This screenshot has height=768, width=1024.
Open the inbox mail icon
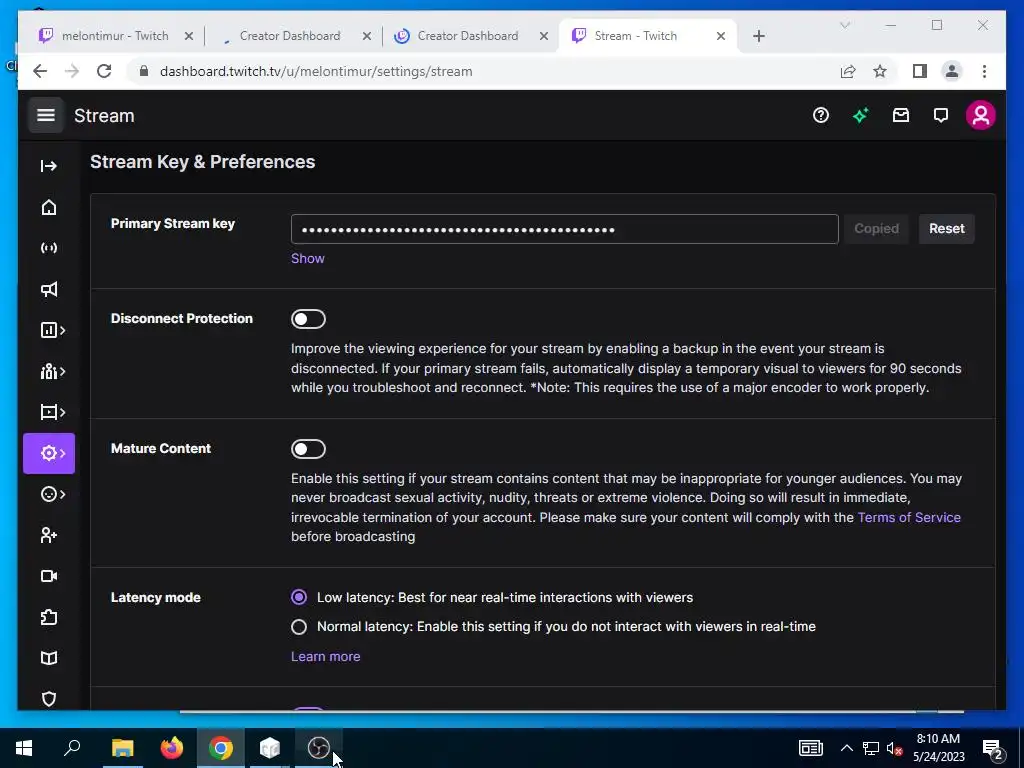pos(901,116)
